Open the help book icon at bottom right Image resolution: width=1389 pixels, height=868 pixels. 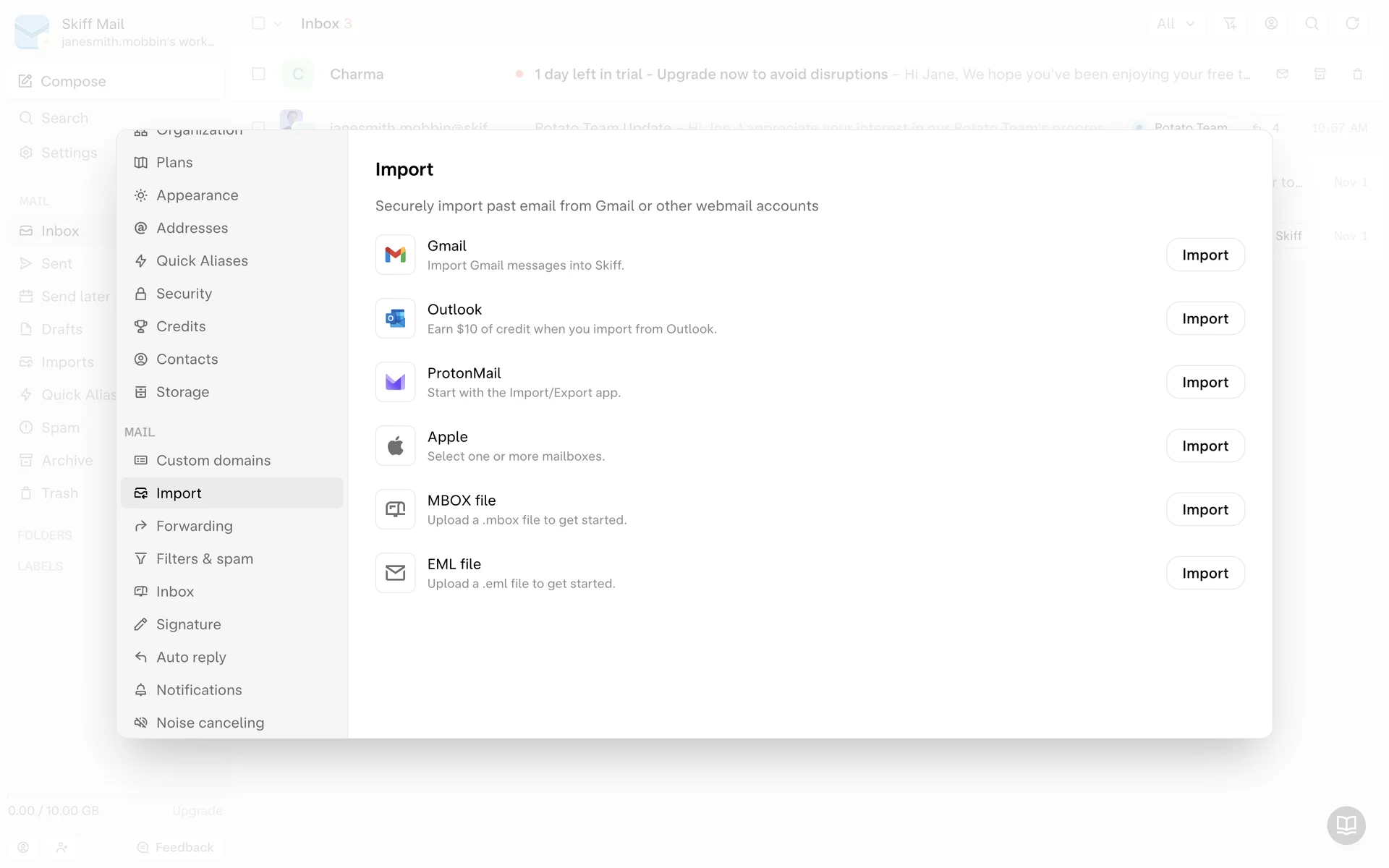click(1346, 825)
